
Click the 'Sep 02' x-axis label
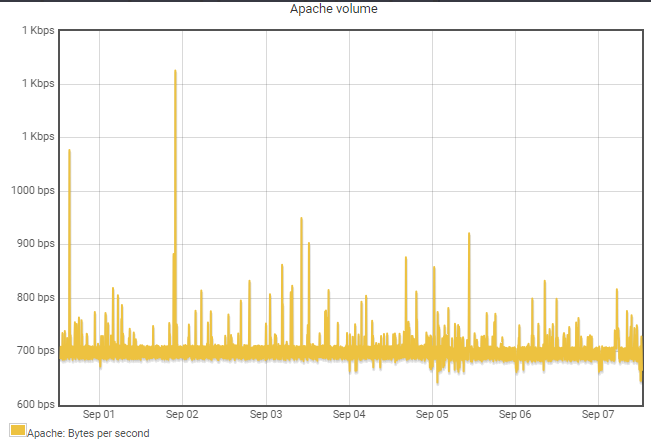click(x=182, y=414)
